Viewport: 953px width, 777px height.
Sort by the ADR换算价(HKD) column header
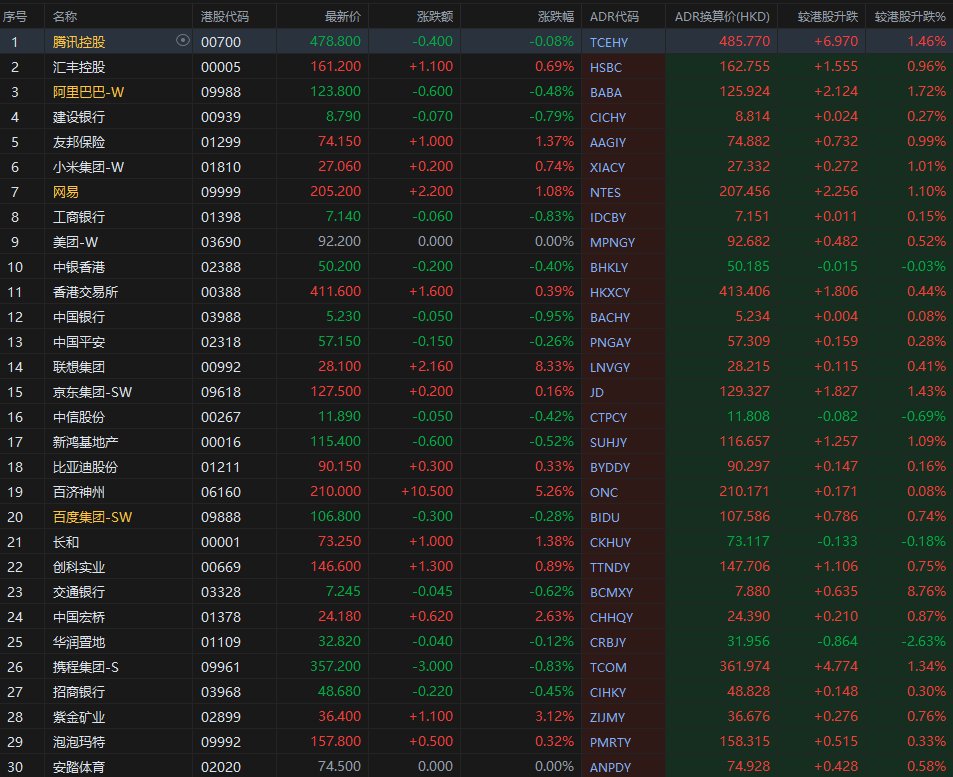[722, 16]
